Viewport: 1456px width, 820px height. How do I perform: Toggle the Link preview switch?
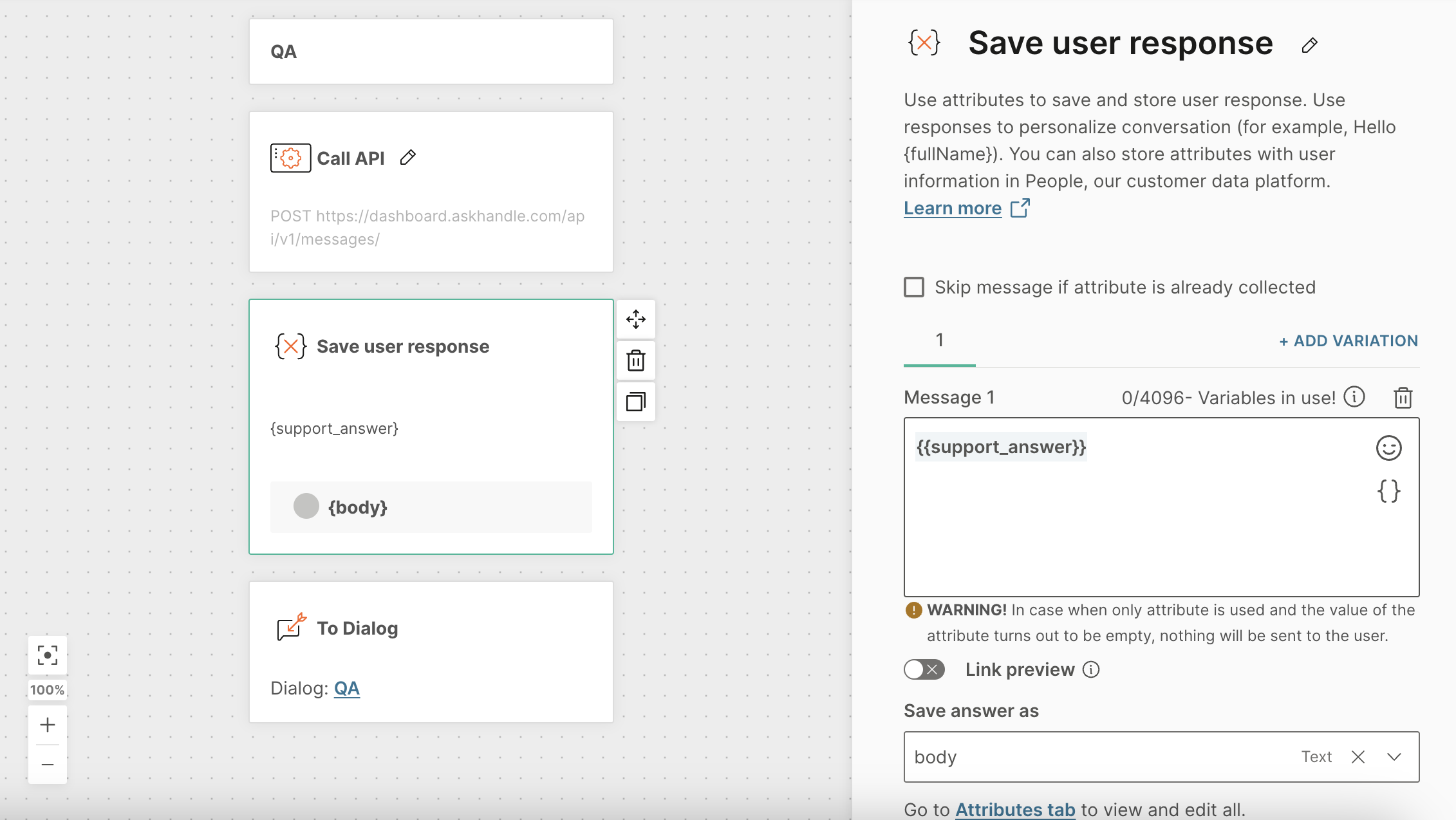(924, 669)
